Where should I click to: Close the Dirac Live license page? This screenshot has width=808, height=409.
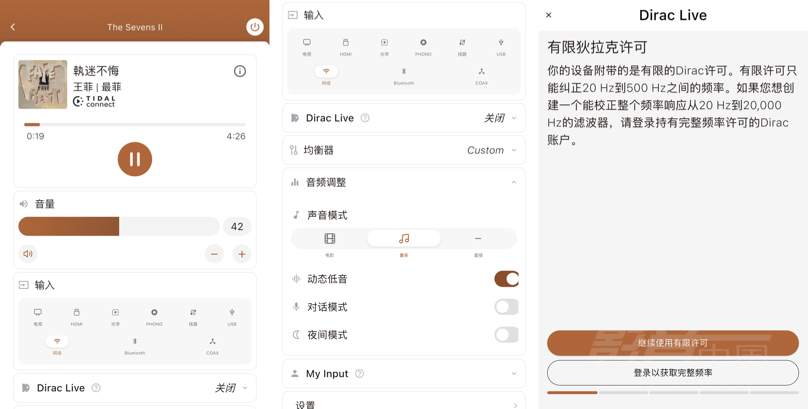point(549,15)
